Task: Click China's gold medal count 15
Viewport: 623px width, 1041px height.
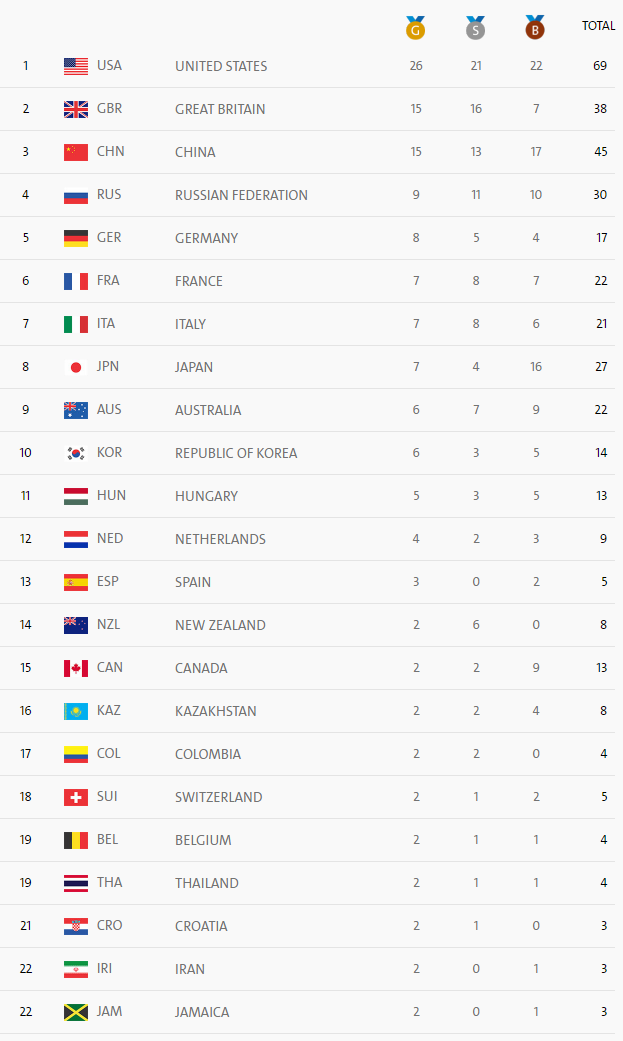Action: tap(416, 152)
